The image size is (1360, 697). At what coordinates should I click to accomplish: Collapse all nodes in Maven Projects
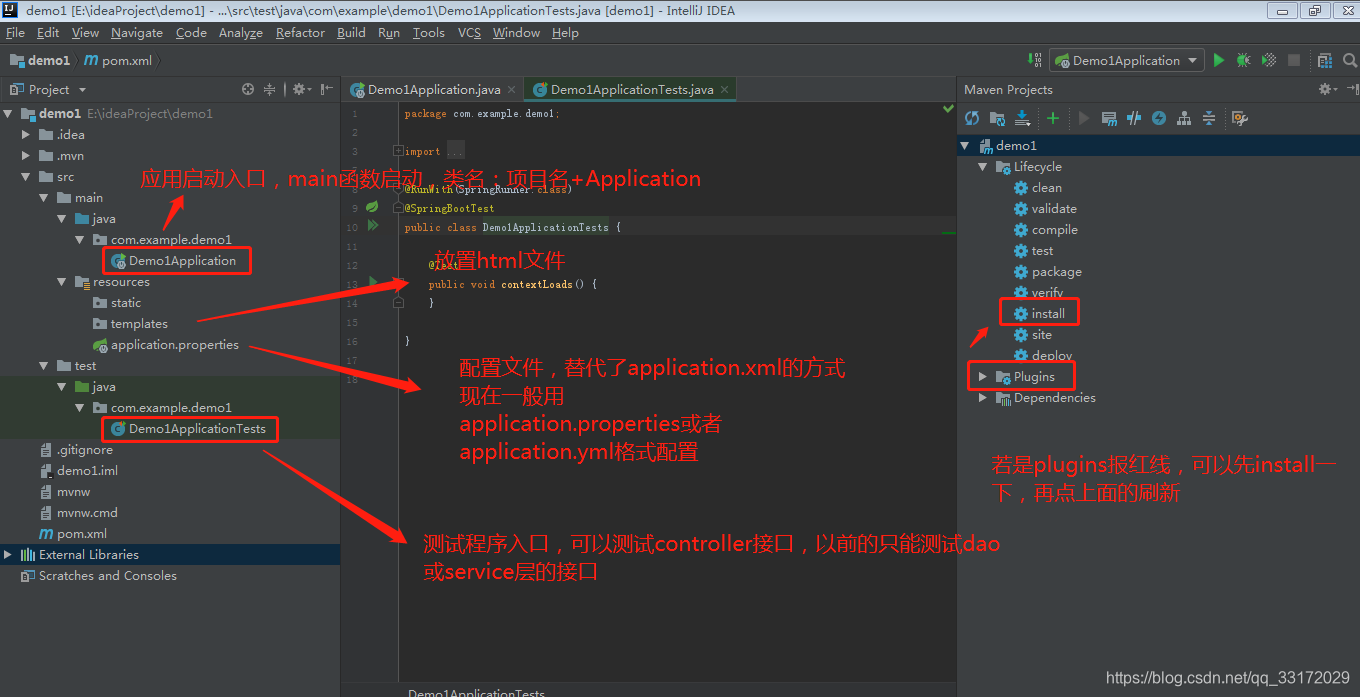1209,118
